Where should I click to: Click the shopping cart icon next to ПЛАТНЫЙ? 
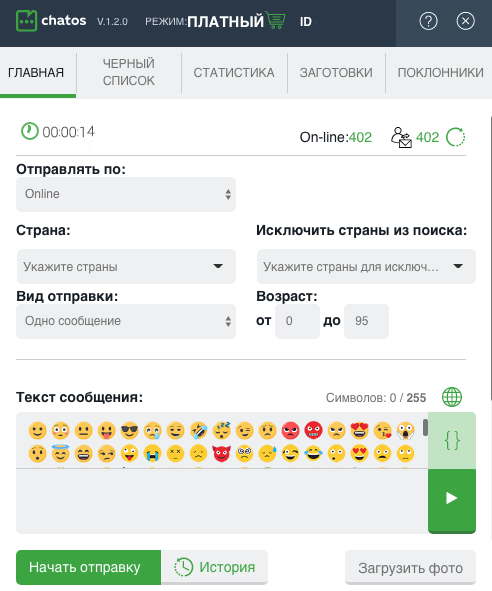pyautogui.click(x=276, y=20)
